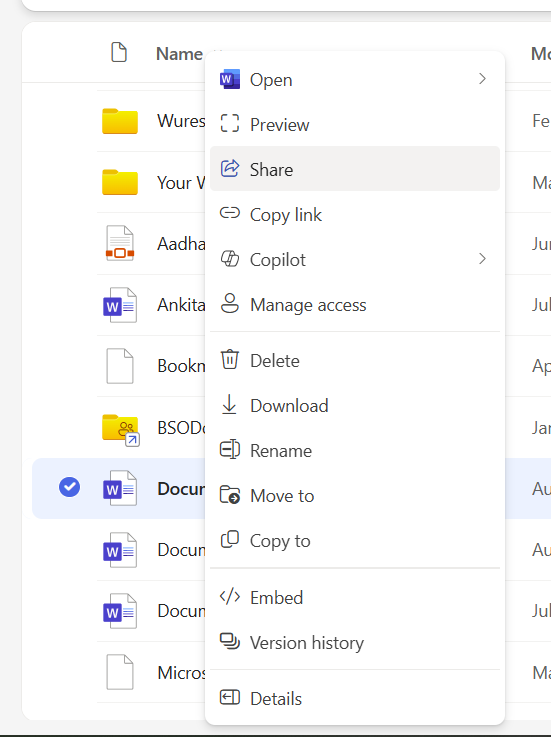Click the Delete trash can icon
This screenshot has height=737, width=551.
pyautogui.click(x=230, y=360)
